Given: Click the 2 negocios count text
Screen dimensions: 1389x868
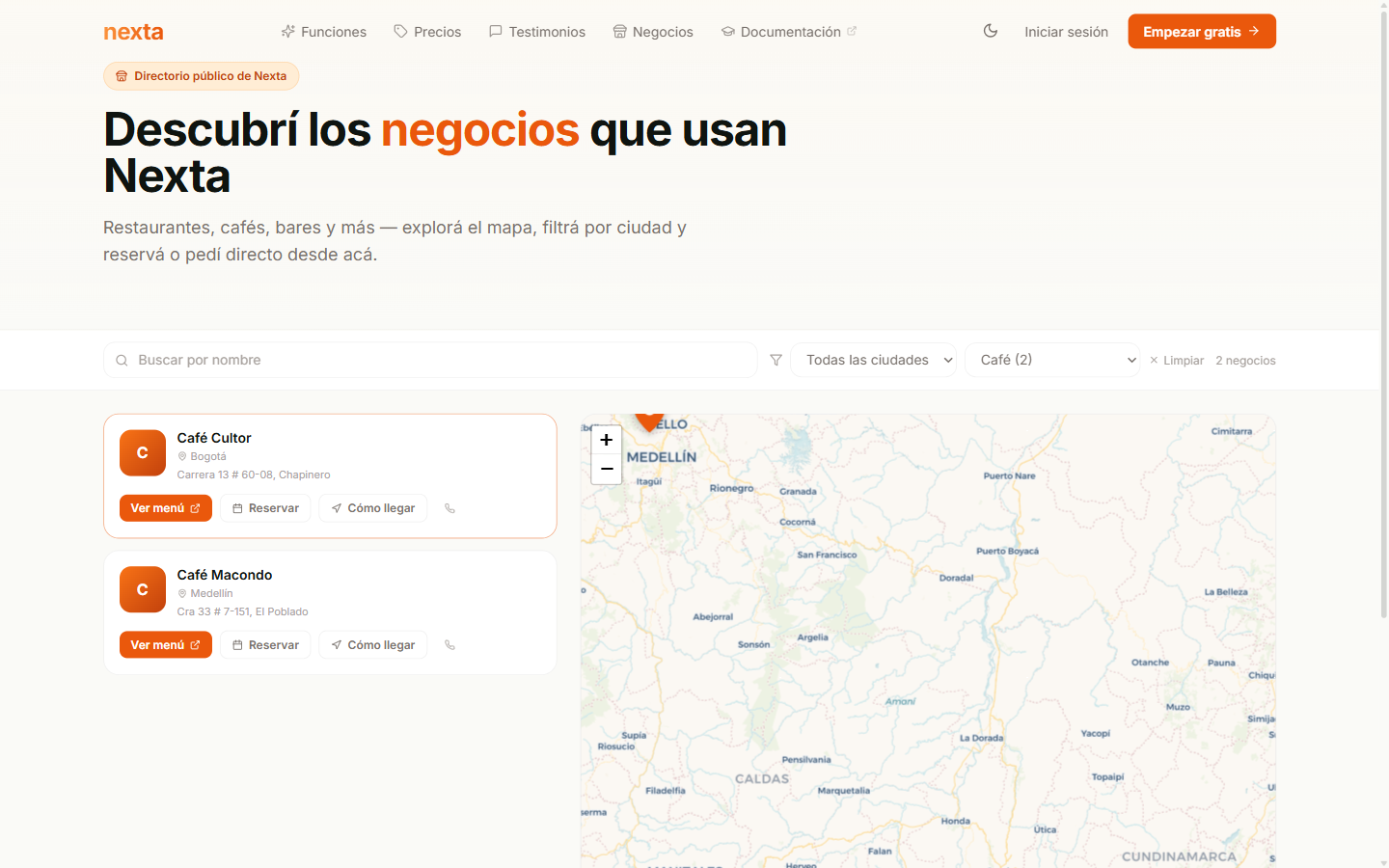Looking at the screenshot, I should click(x=1245, y=361).
